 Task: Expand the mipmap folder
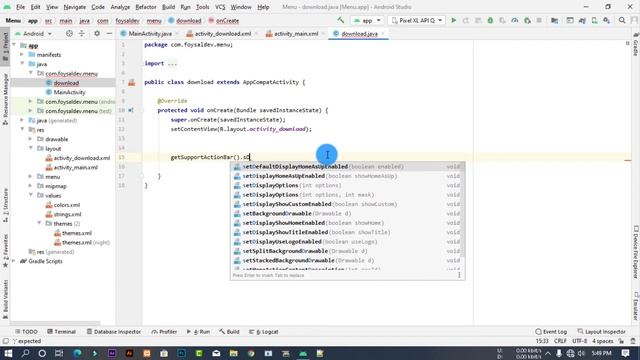tap(31, 186)
